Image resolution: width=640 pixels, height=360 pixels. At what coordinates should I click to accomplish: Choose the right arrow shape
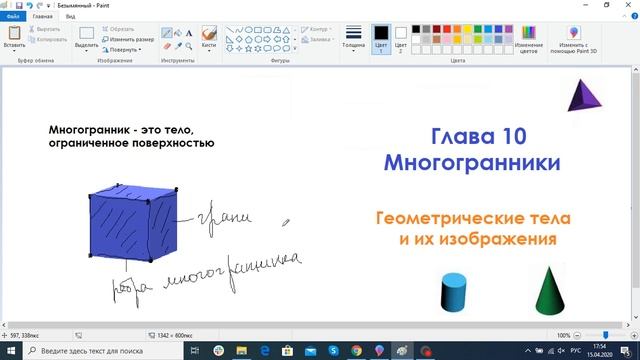tap(267, 39)
